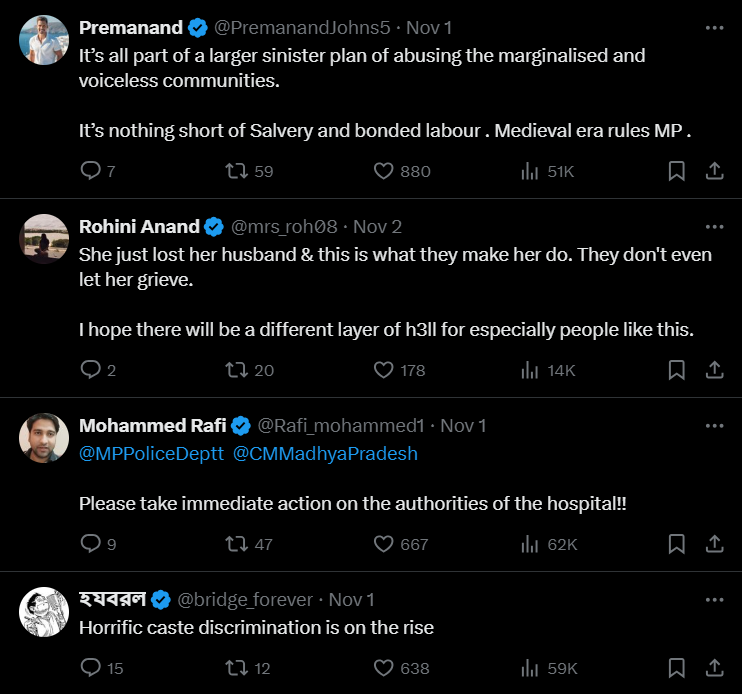Share Mohammed Rafi's tweet
This screenshot has height=694, width=742.
point(714,544)
